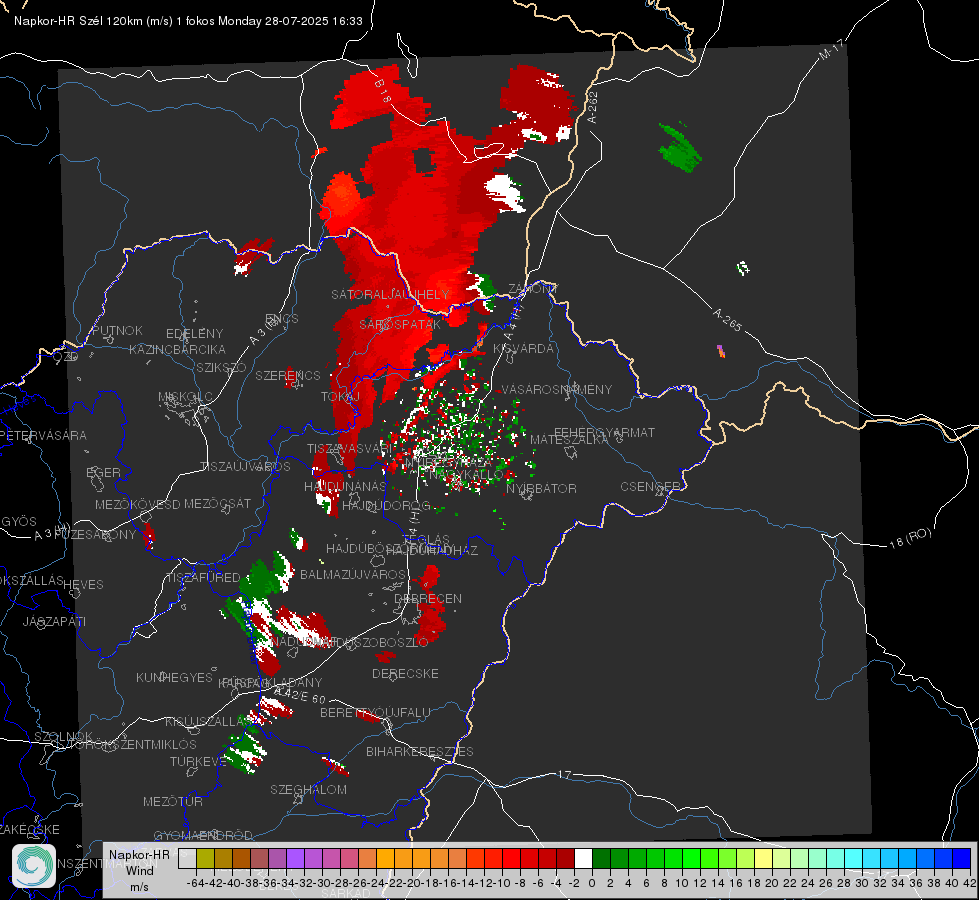Click the KISVÁRDA city label
The width and height of the screenshot is (979, 900).
523,349
